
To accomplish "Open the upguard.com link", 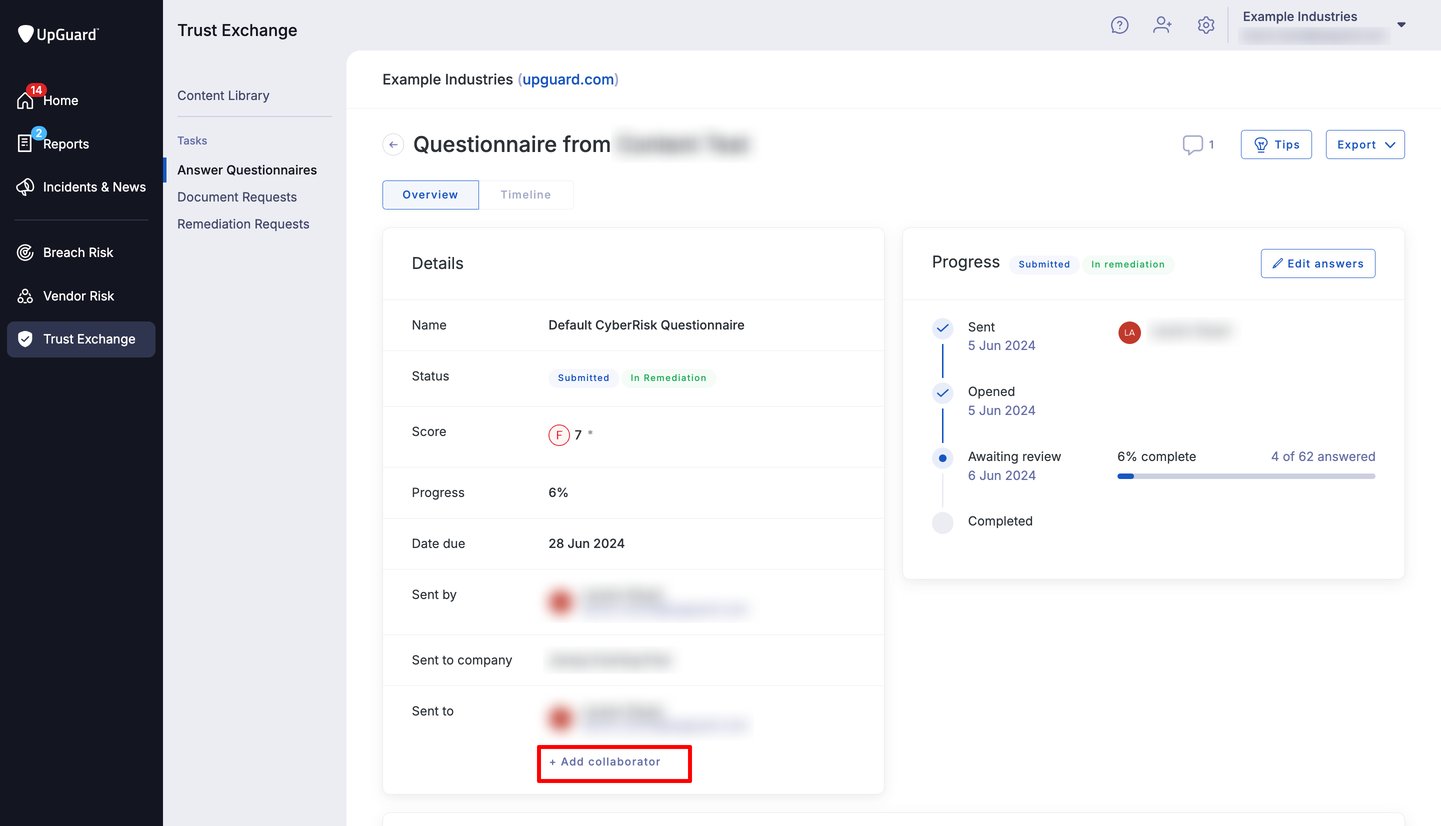I will pyautogui.click(x=568, y=80).
